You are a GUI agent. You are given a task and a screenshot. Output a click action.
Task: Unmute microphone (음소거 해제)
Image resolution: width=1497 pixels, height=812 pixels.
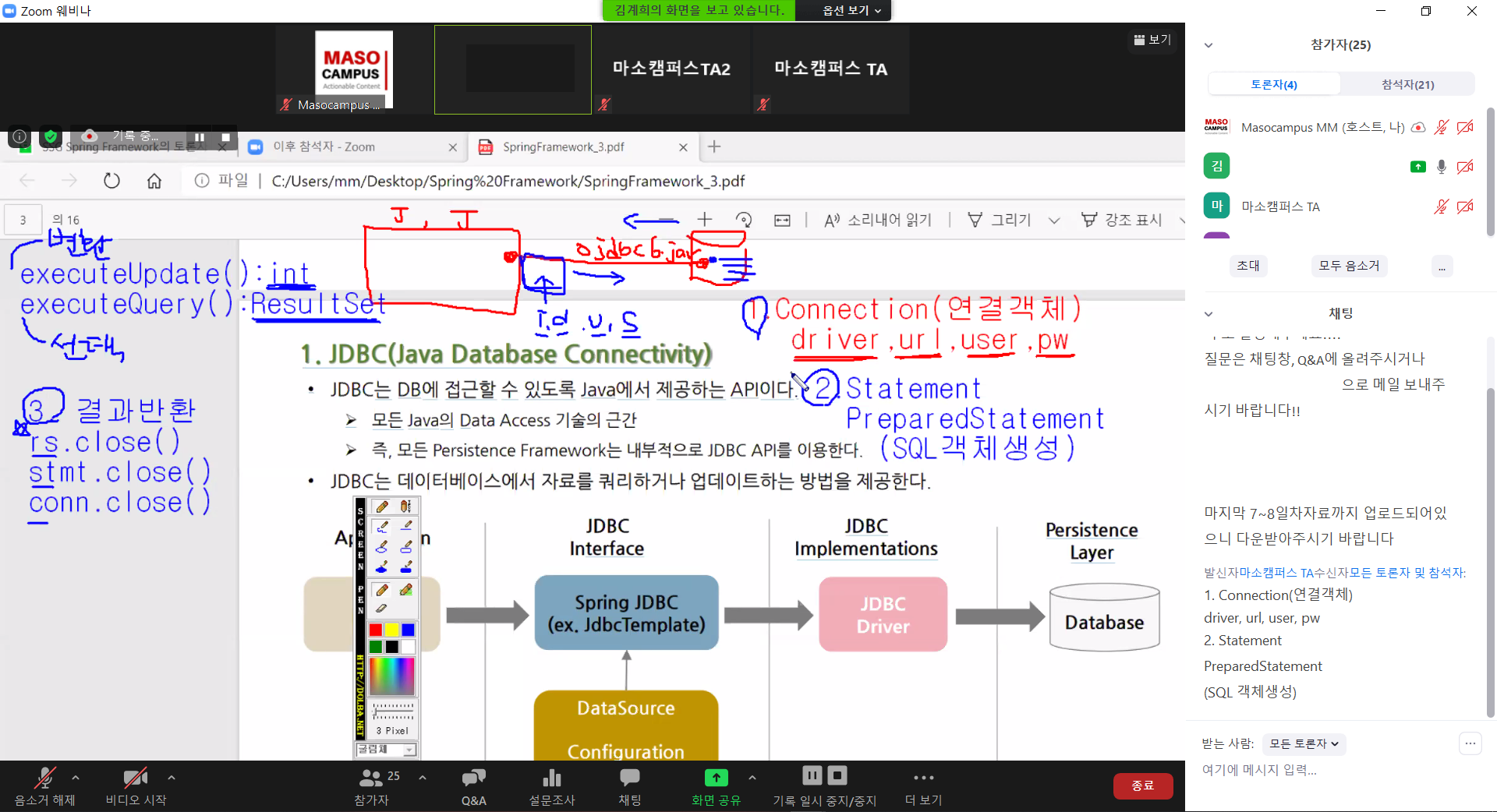[x=44, y=778]
